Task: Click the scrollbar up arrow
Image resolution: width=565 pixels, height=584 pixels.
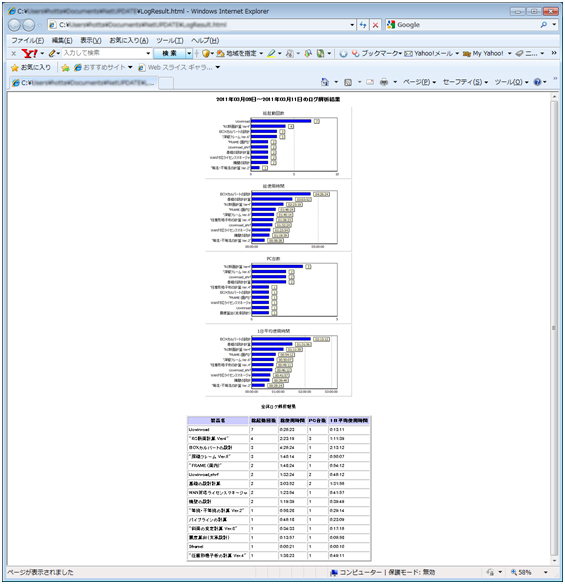Action: pos(554,96)
